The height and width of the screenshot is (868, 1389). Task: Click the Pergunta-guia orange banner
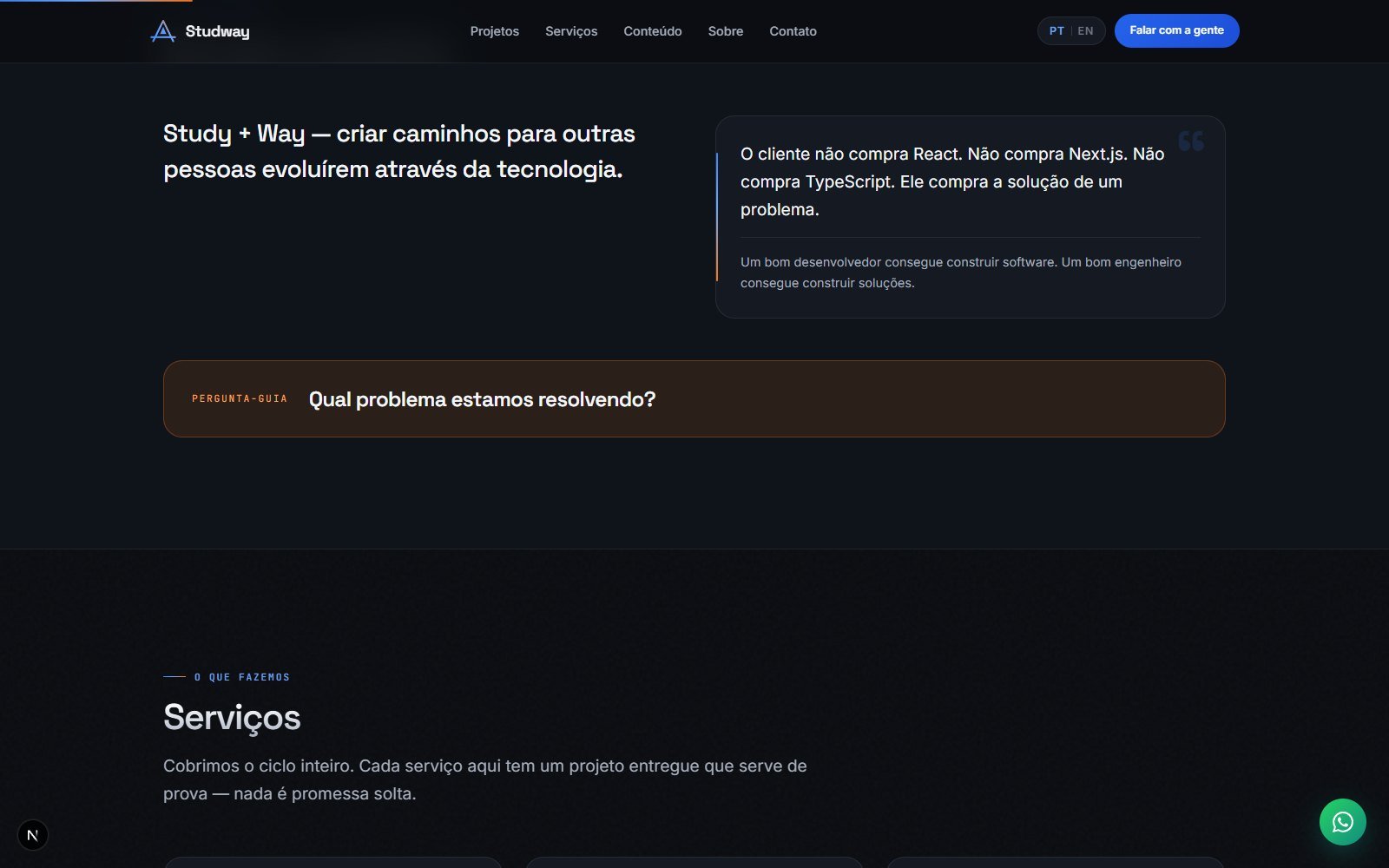(694, 398)
